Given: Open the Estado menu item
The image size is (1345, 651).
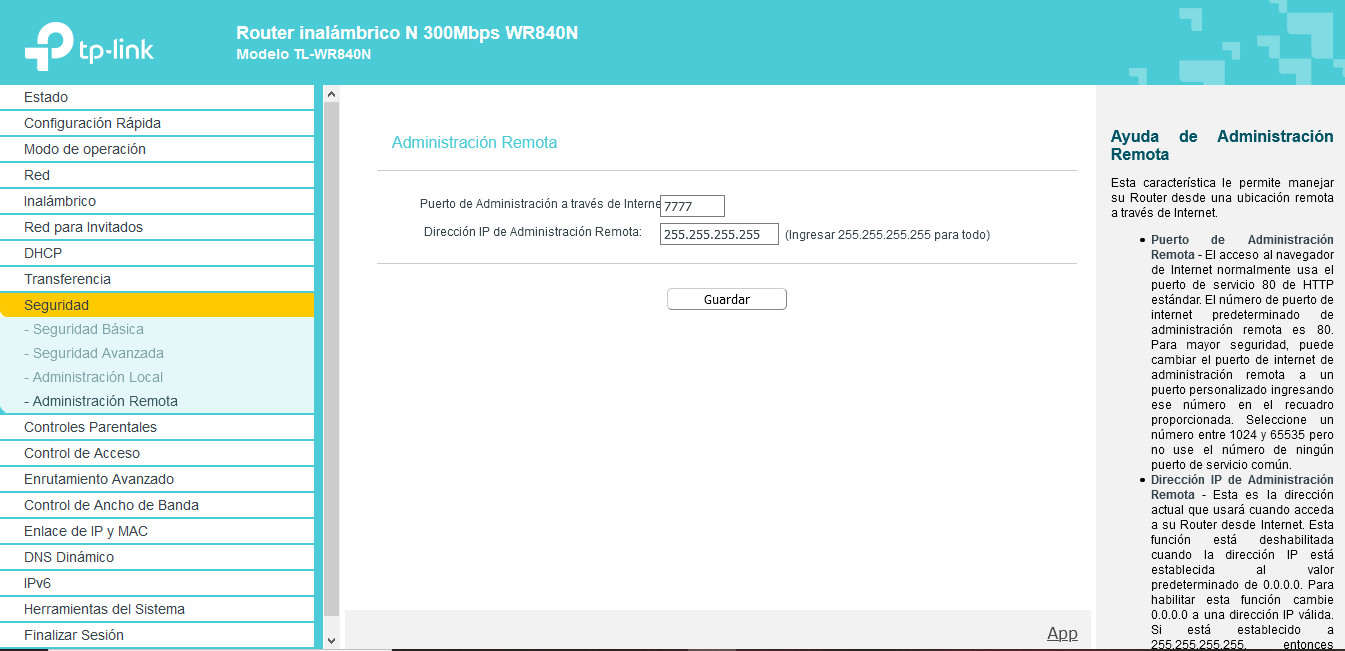Looking at the screenshot, I should tap(46, 97).
